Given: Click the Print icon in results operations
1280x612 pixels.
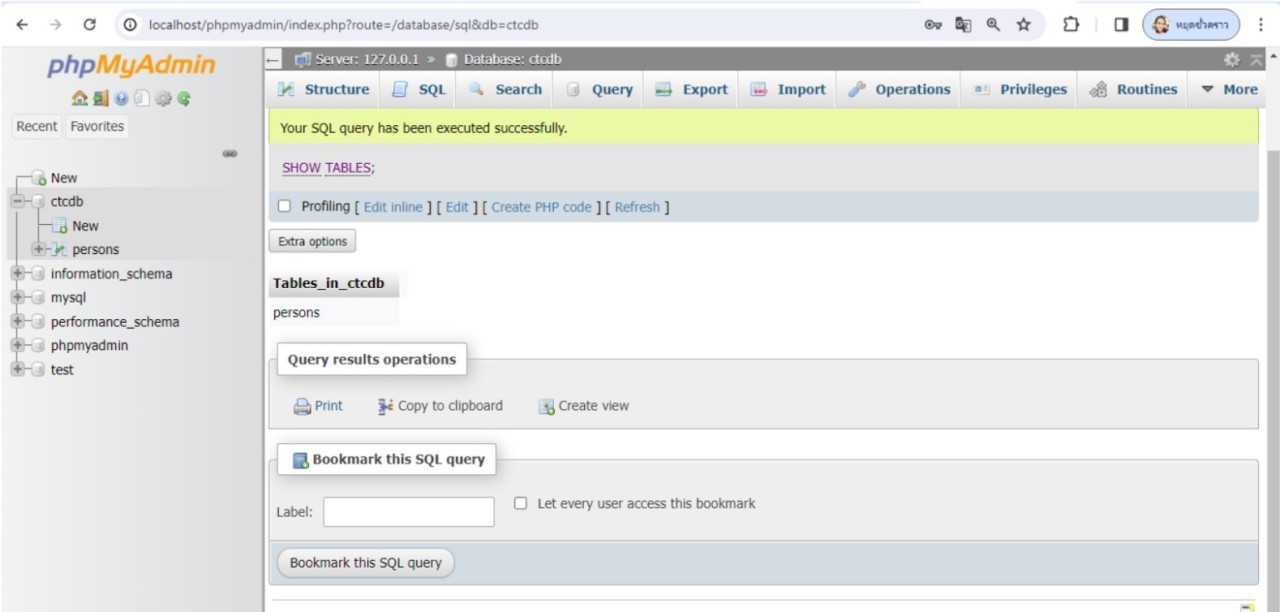Looking at the screenshot, I should (x=302, y=407).
